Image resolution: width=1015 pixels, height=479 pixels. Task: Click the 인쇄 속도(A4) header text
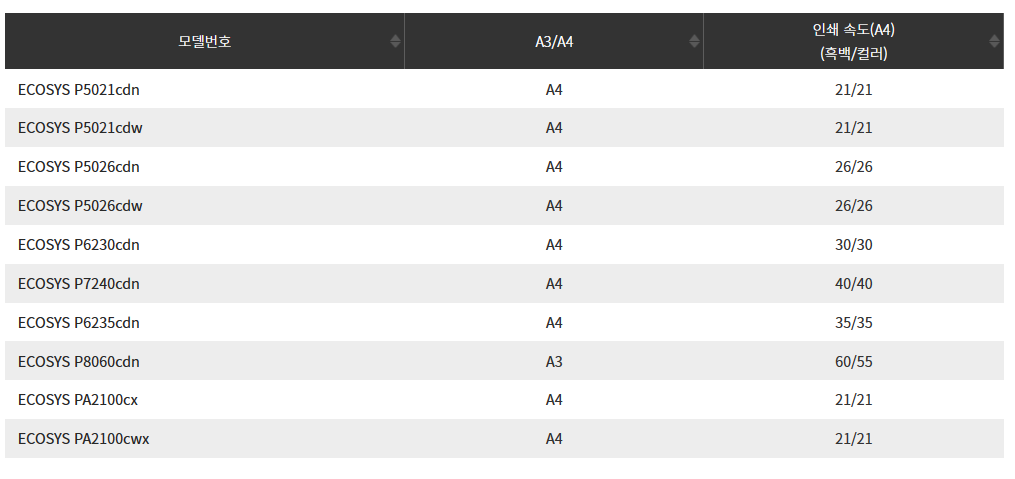coord(853,30)
